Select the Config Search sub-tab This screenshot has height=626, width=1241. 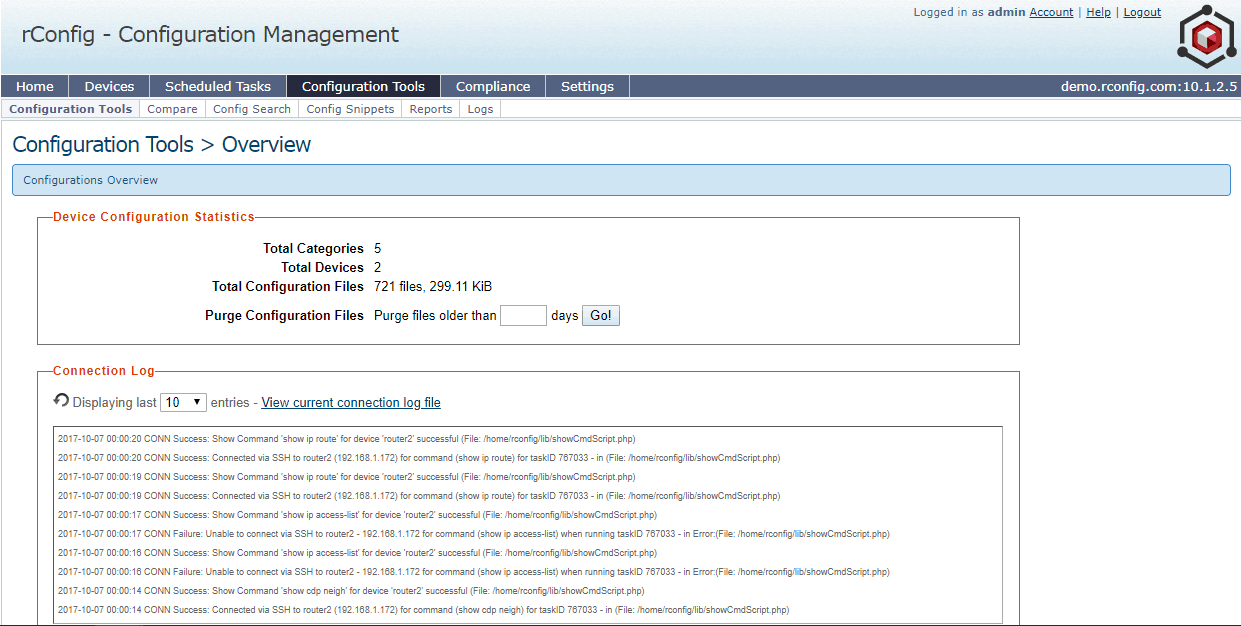pyautogui.click(x=251, y=108)
